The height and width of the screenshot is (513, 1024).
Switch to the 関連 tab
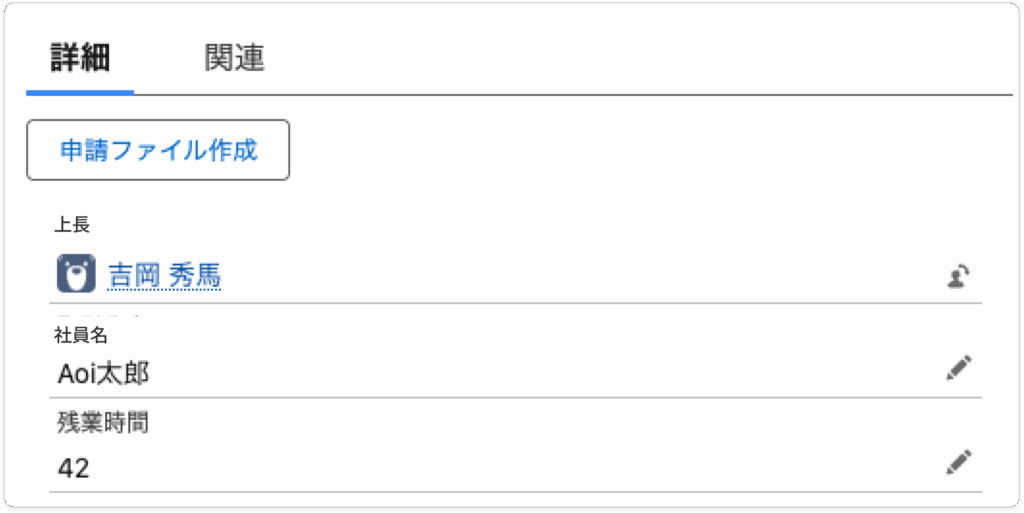click(x=234, y=58)
